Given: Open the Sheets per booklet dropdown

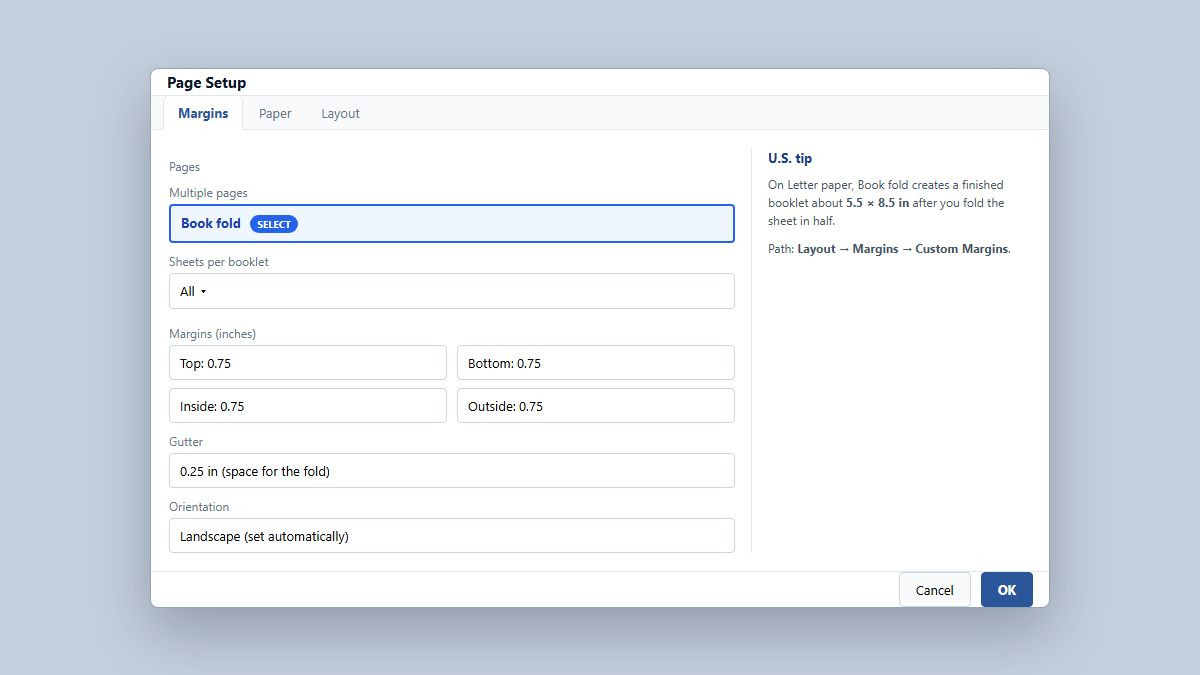Looking at the screenshot, I should click(452, 291).
